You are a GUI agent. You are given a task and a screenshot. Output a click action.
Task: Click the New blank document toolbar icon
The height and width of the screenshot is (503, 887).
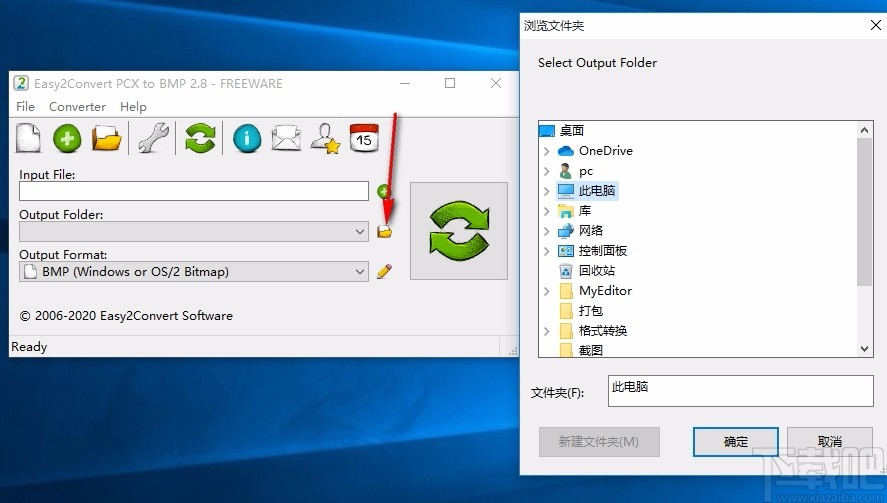tap(28, 138)
